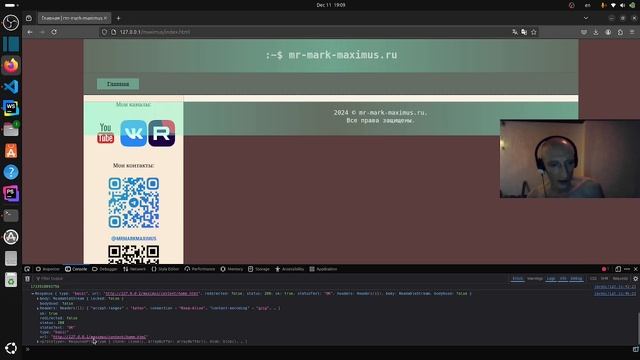Open the Performance tab
The image size is (640, 360).
[x=200, y=269]
